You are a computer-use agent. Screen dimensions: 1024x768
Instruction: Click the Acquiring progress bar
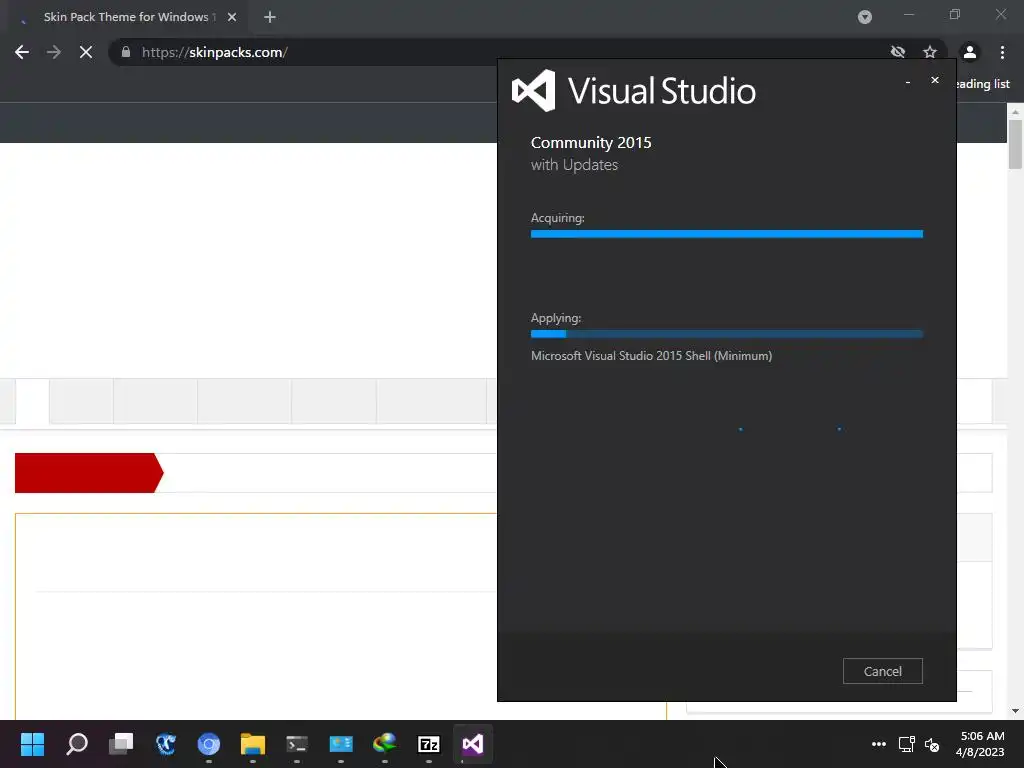pyautogui.click(x=726, y=234)
